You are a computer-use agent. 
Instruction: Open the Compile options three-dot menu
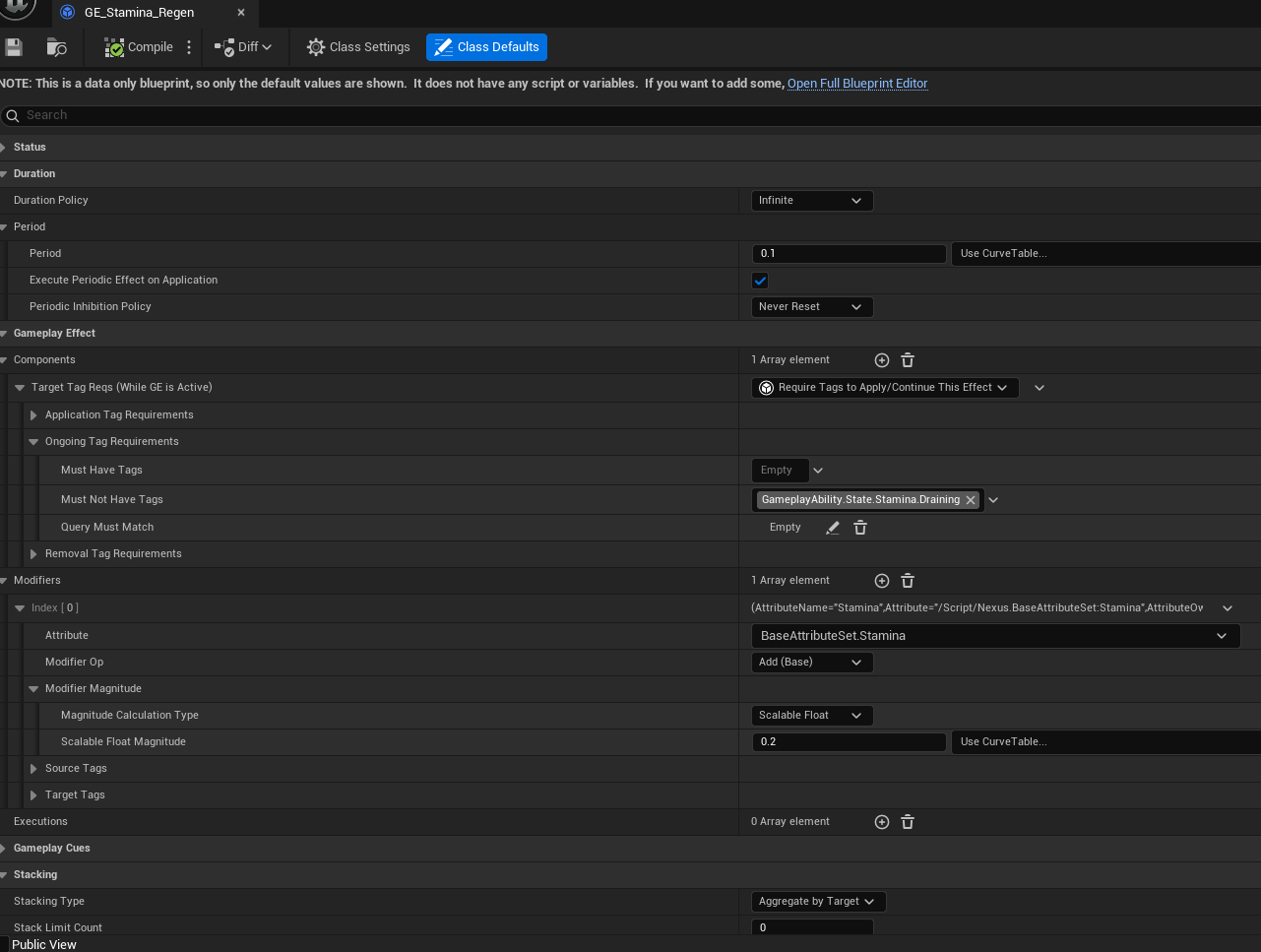pos(189,47)
